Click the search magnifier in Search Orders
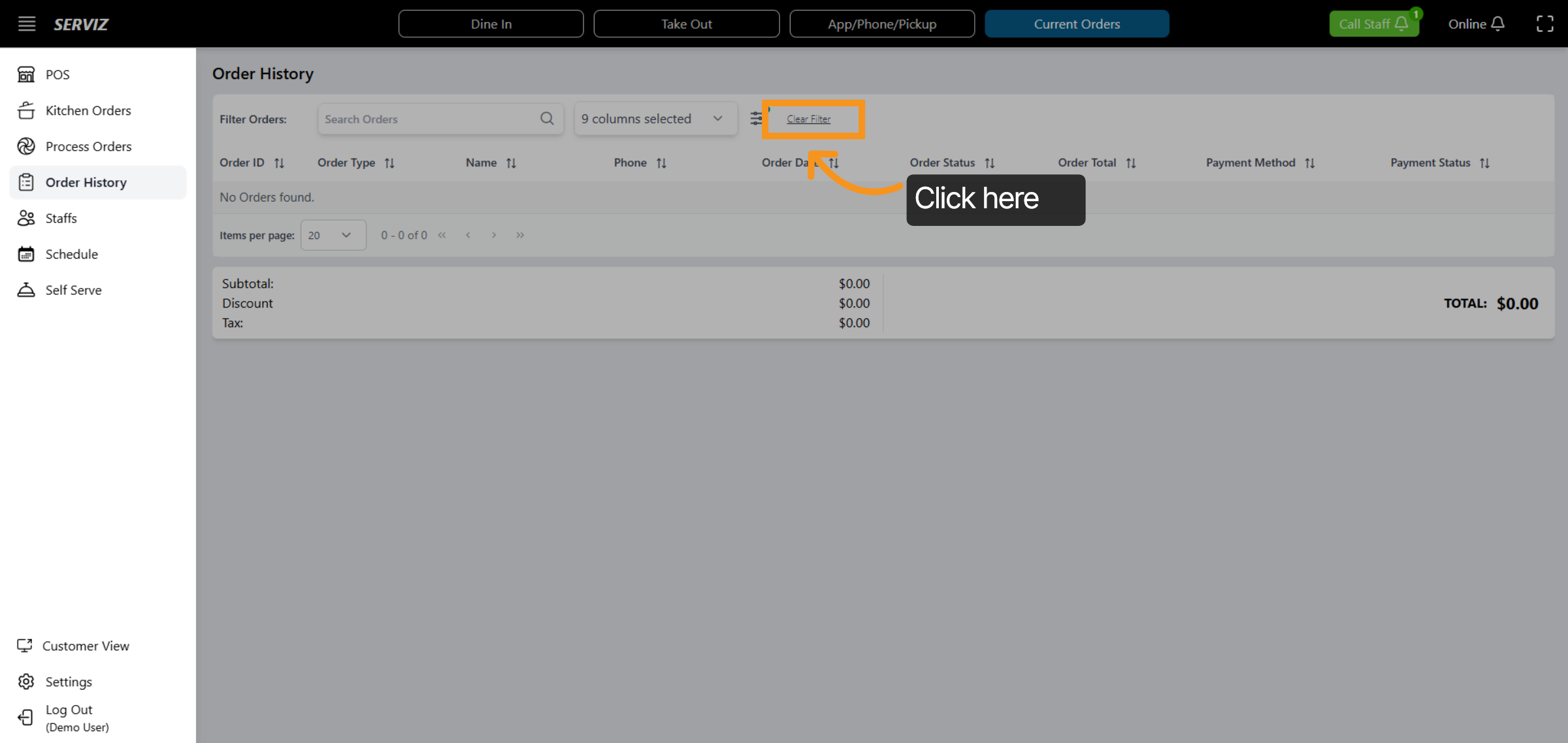 click(547, 118)
